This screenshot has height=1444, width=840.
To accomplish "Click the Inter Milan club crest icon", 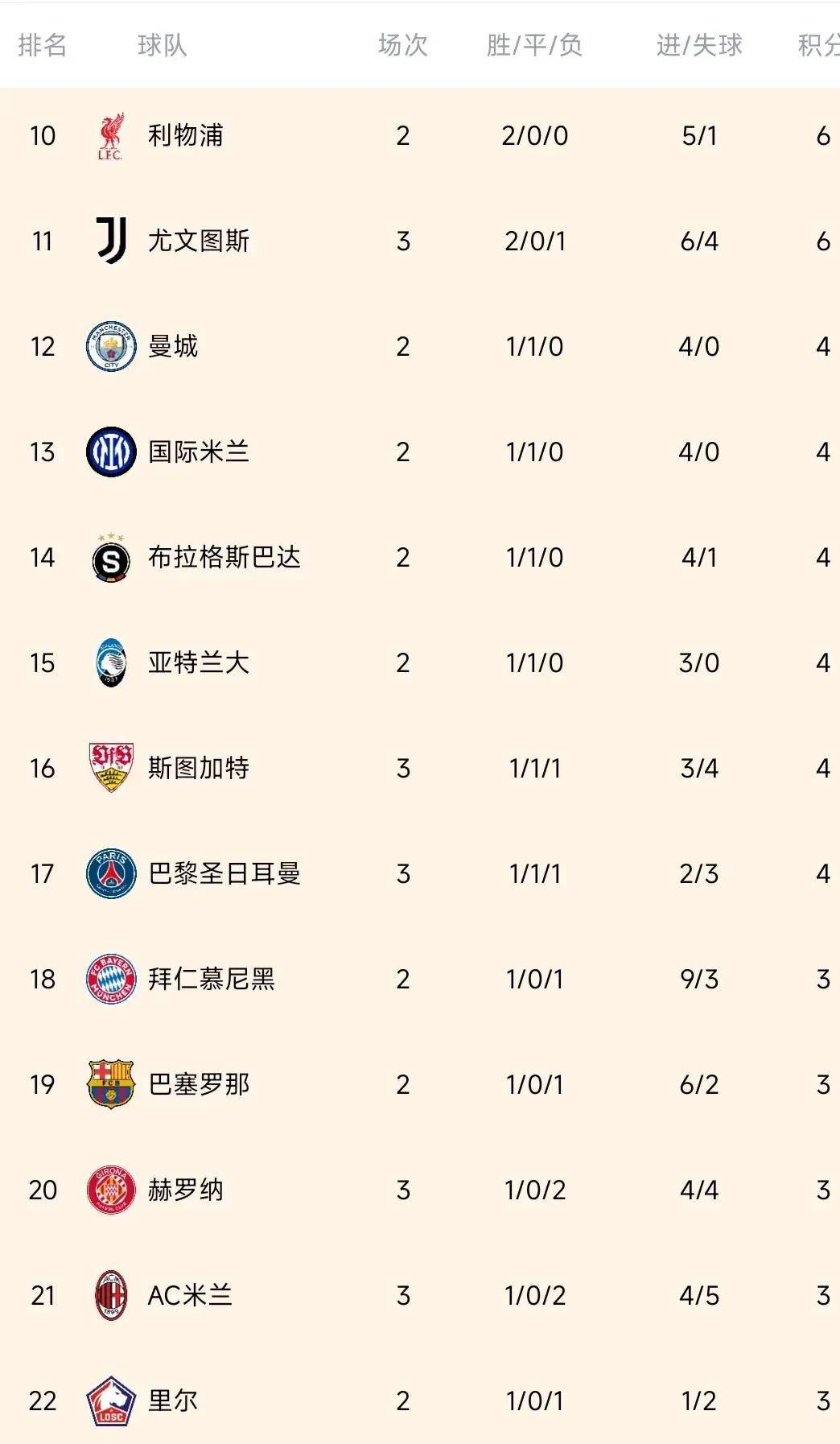I will click(x=111, y=452).
